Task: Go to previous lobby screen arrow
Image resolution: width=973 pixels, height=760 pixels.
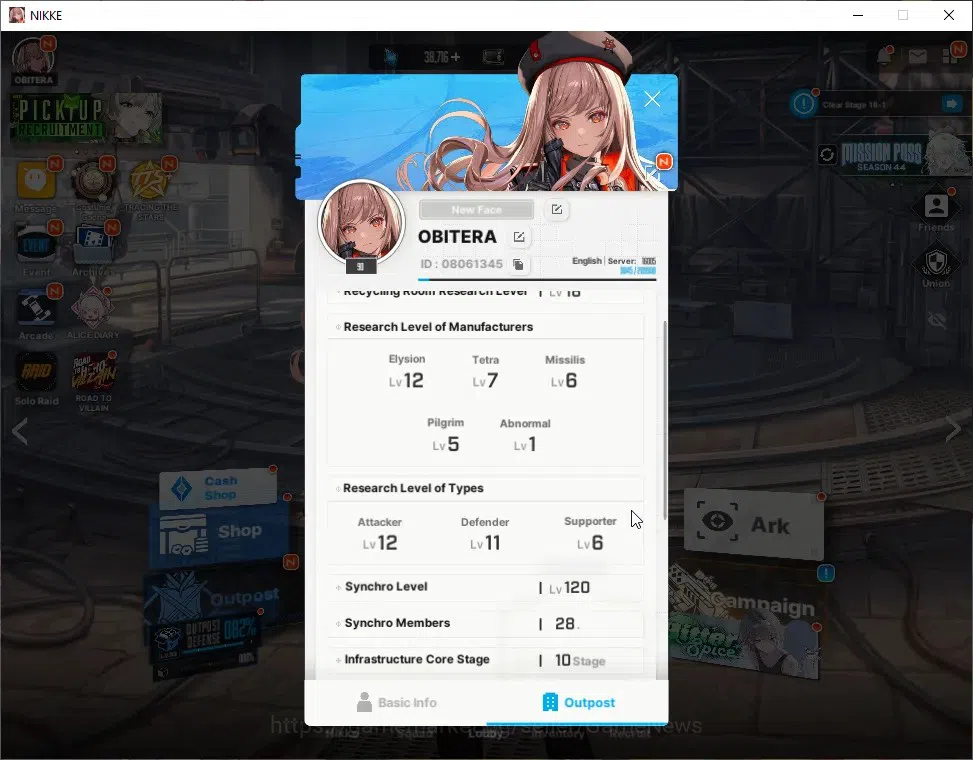Action: [x=20, y=431]
